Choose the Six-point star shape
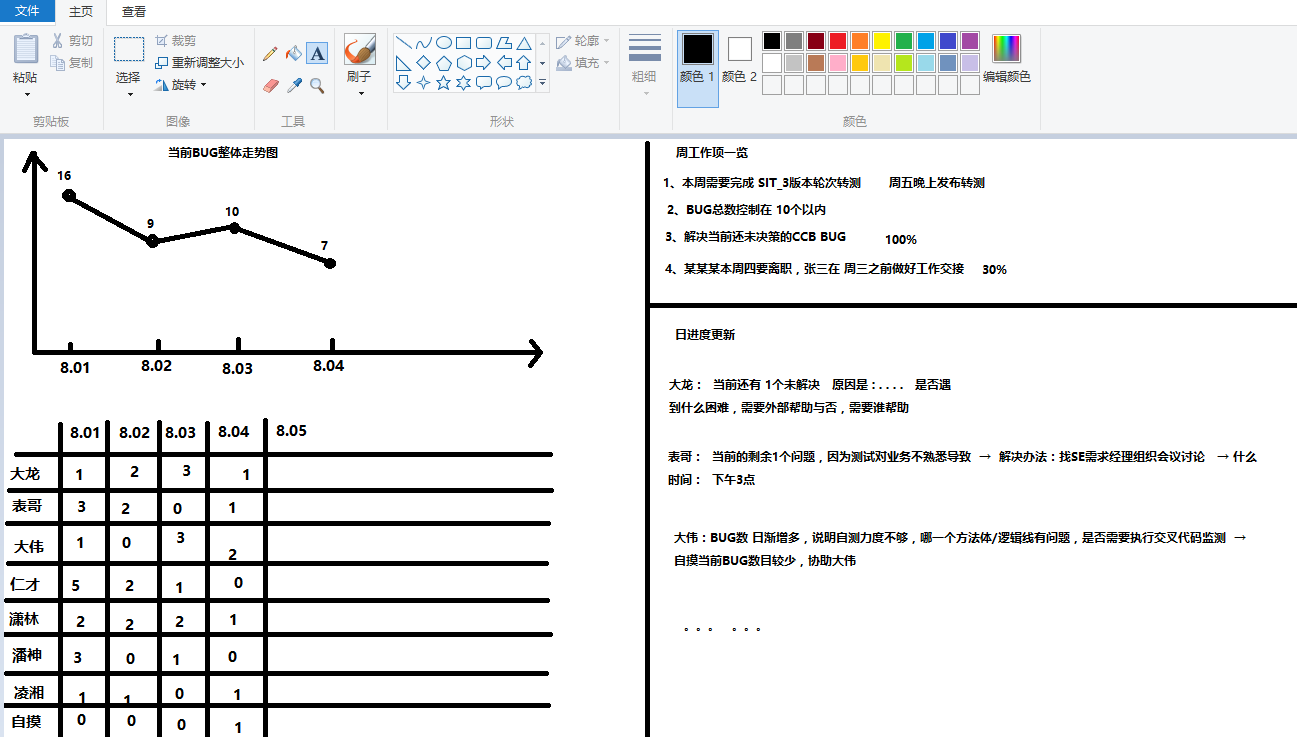The height and width of the screenshot is (737, 1297). [463, 83]
